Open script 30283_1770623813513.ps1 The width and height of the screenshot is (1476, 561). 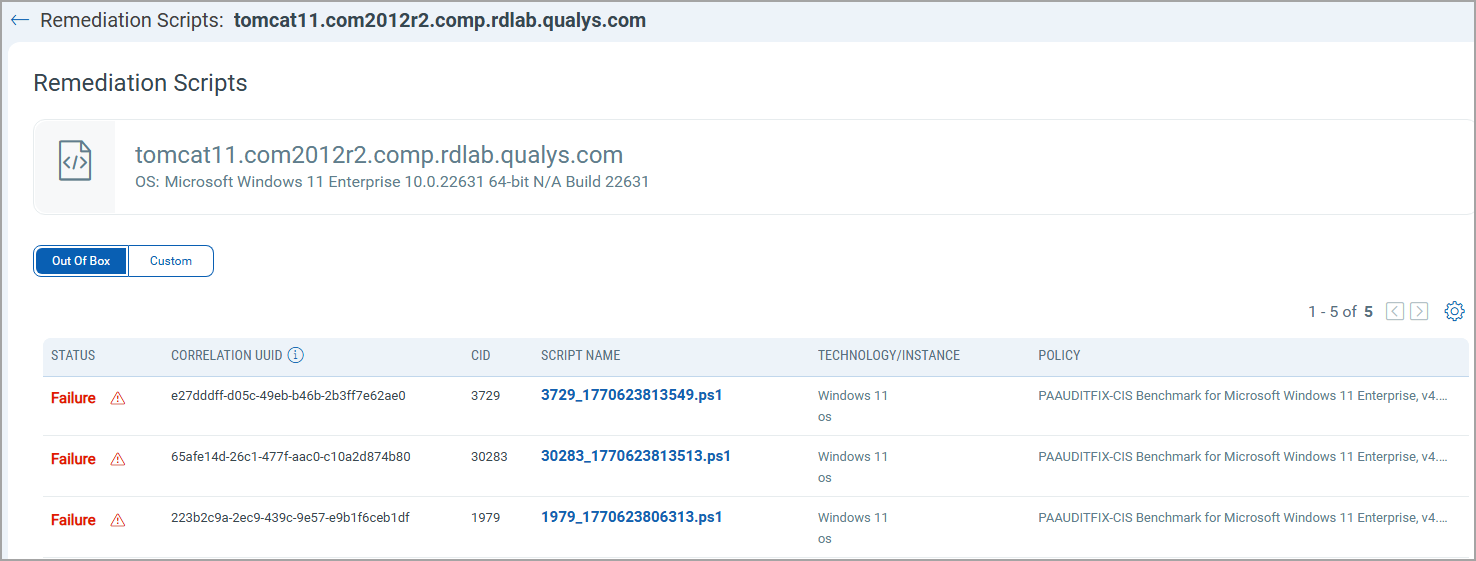tap(636, 456)
